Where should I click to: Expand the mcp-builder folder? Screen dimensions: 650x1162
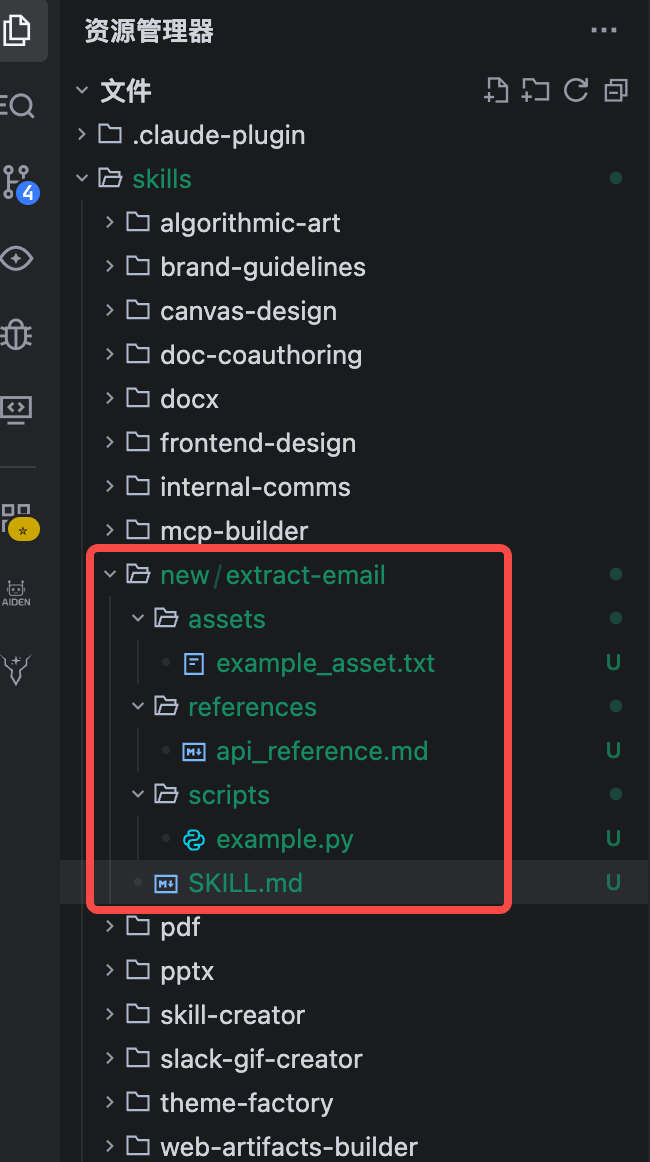point(233,531)
